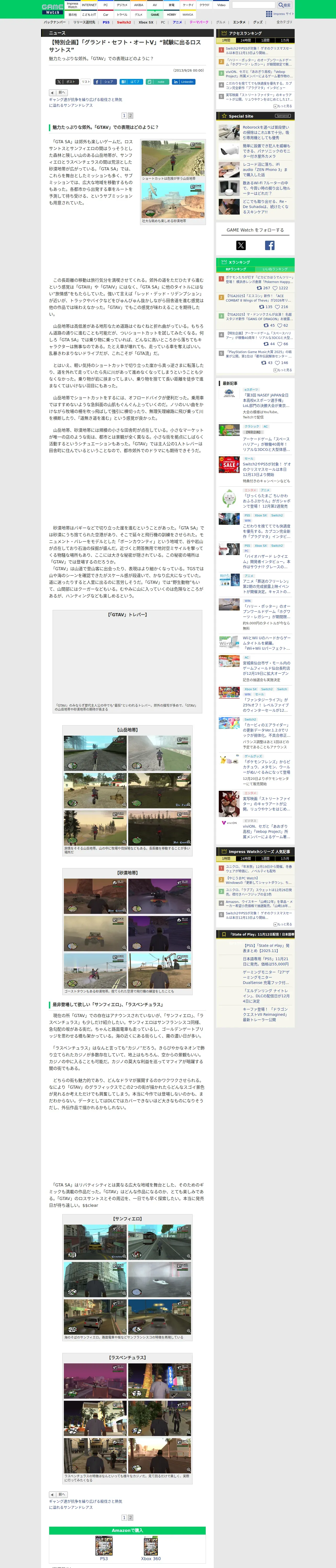
Task: Open the Panasonic outdoor camera thumbnail
Action: (229, 151)
